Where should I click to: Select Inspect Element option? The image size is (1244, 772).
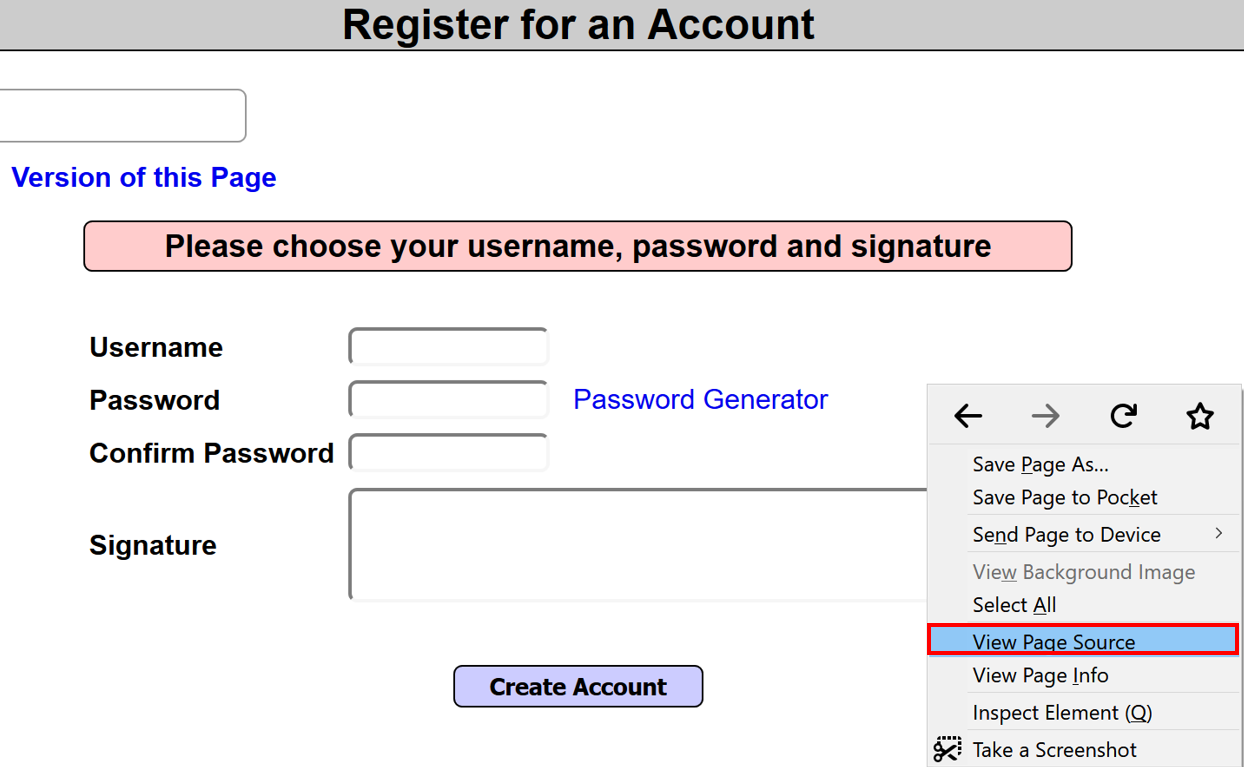coord(1062,713)
